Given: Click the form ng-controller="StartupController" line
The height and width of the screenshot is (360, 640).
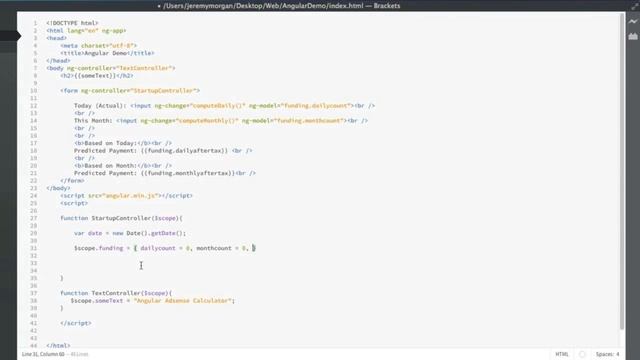Looking at the screenshot, I should (130, 91).
